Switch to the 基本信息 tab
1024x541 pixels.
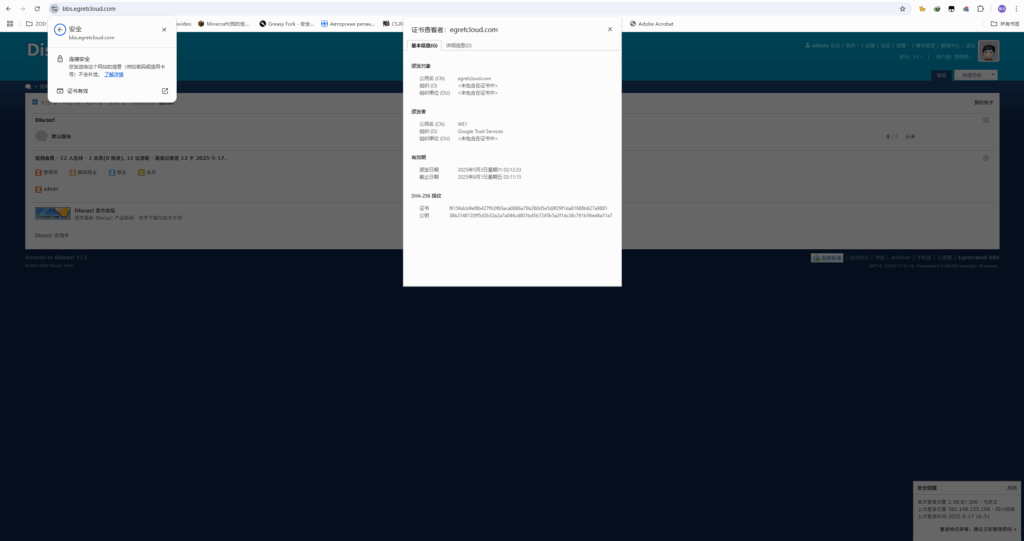(x=424, y=45)
